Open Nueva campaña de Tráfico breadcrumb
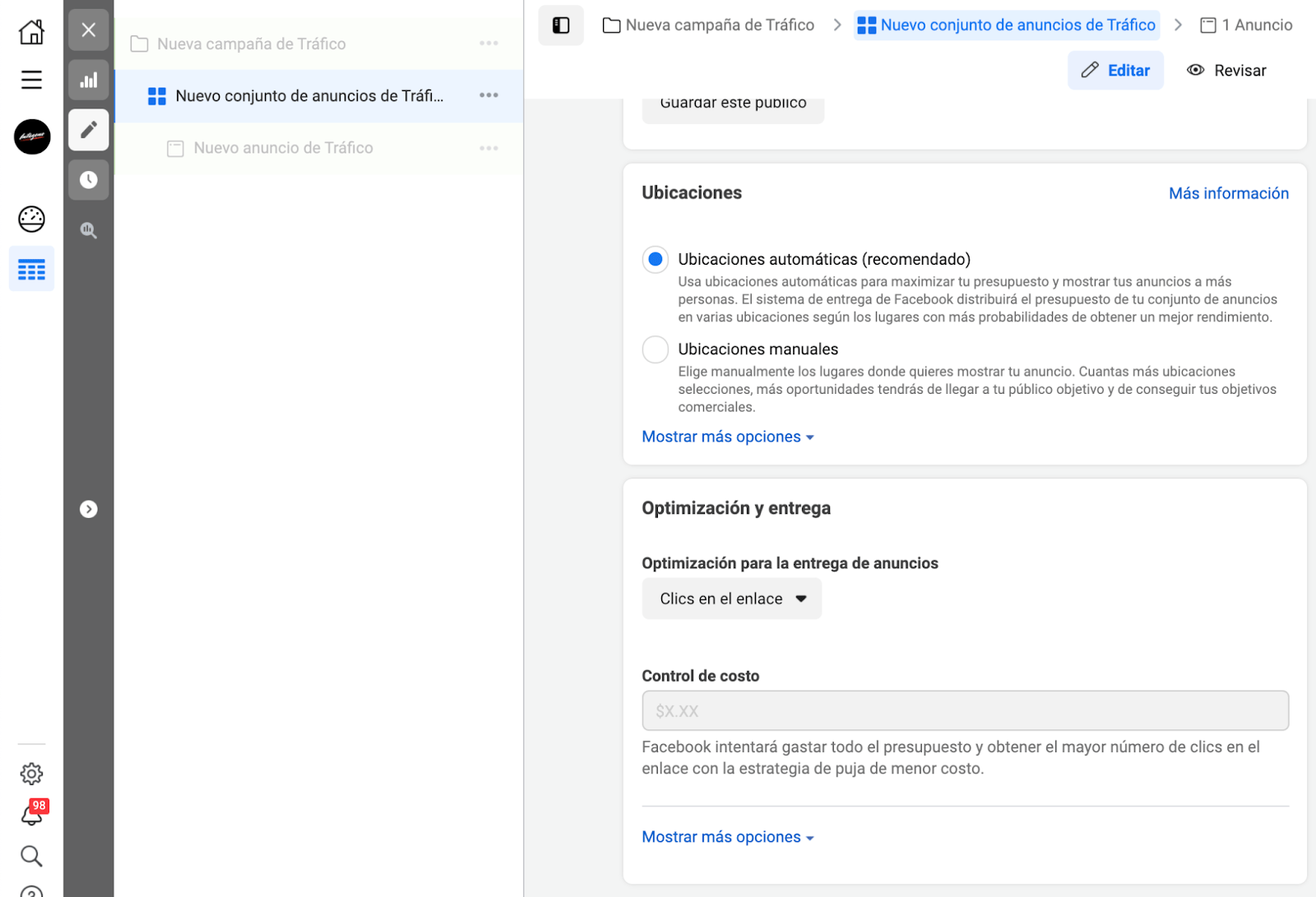This screenshot has height=897, width=1316. [708, 25]
